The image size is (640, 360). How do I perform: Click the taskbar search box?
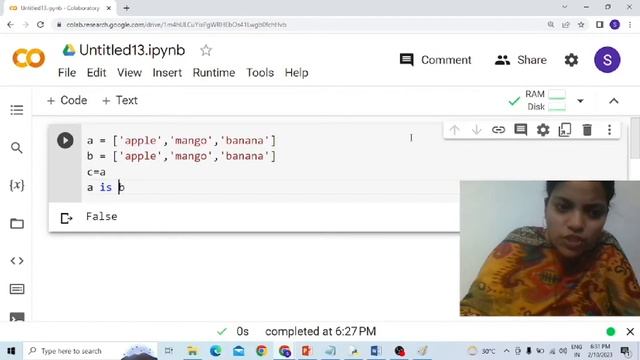(91, 351)
